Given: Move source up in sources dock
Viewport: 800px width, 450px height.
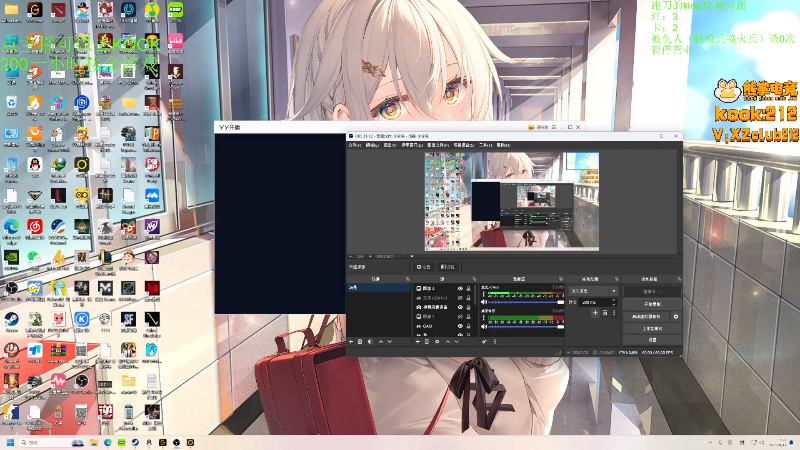Looking at the screenshot, I should pyautogui.click(x=448, y=342).
